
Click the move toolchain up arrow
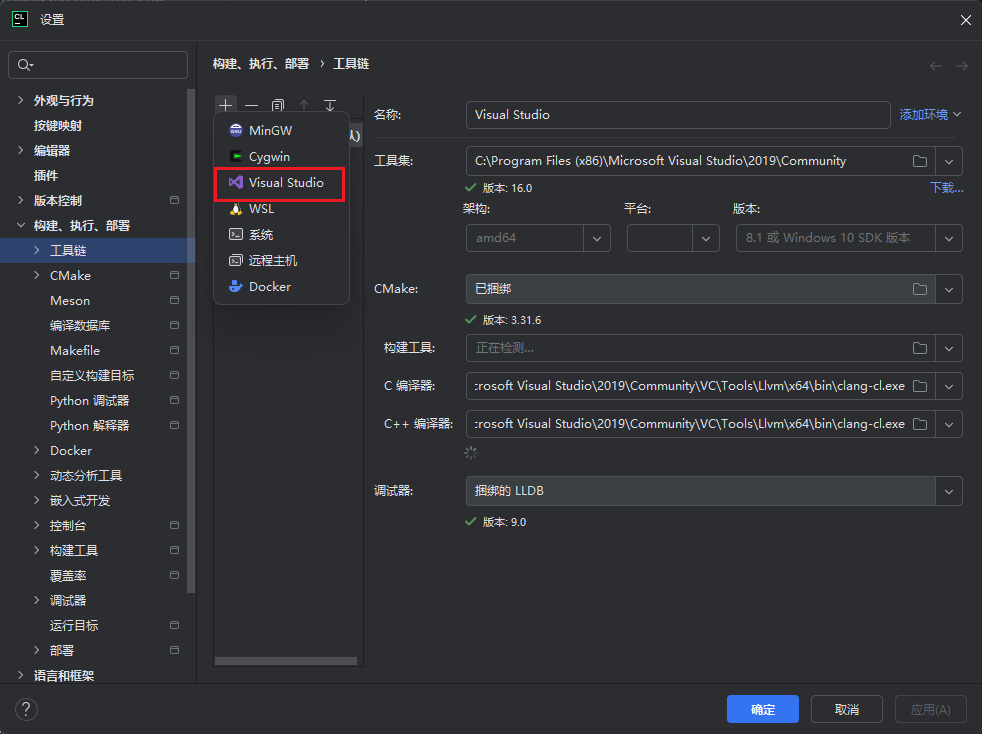(304, 105)
